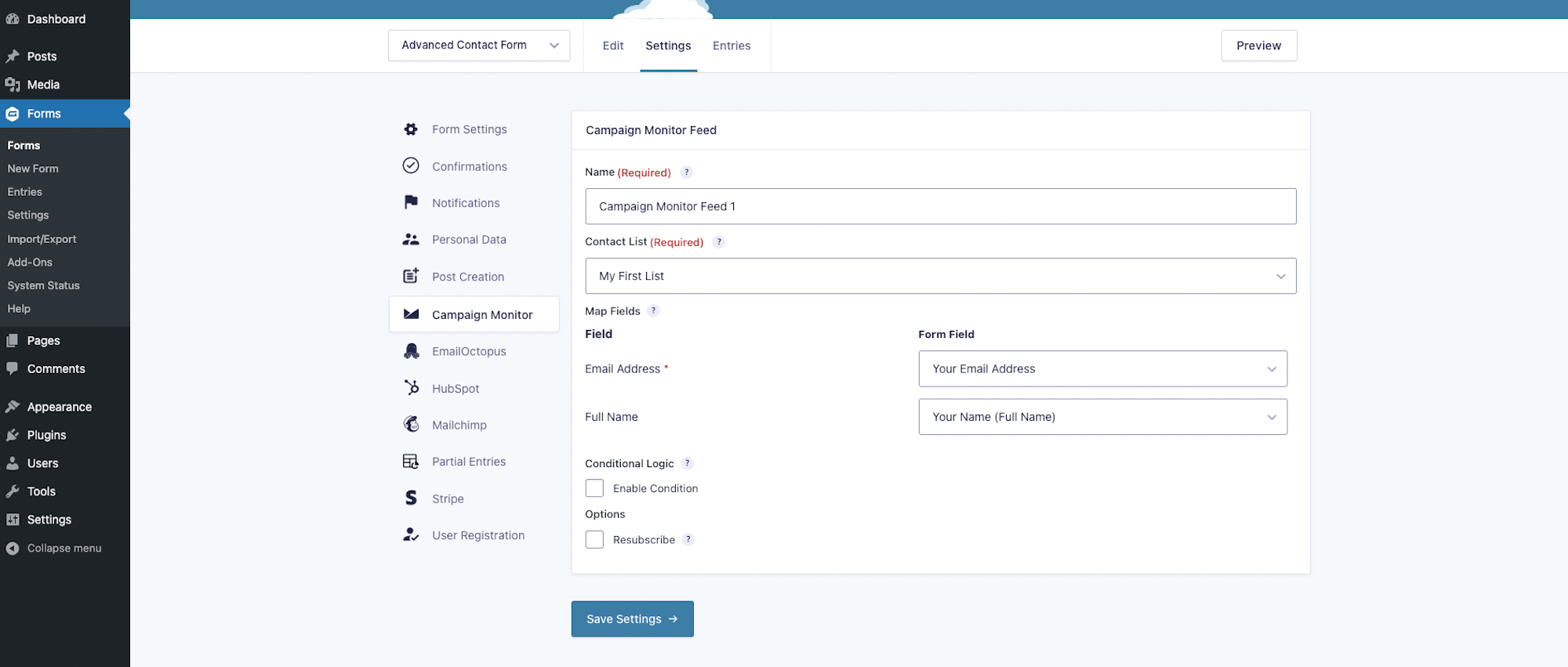Open the Contact List dropdown showing My First List
The width and height of the screenshot is (1568, 667).
[941, 276]
